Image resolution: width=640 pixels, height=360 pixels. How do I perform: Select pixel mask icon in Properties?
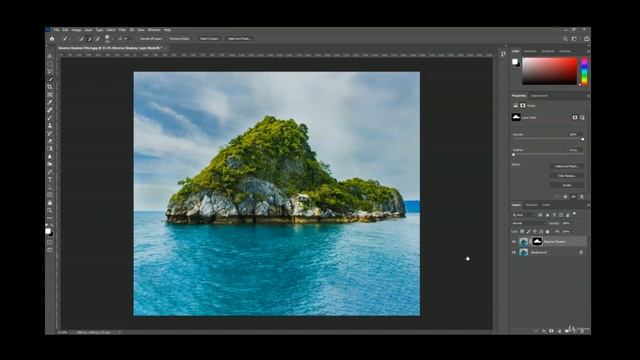575,118
